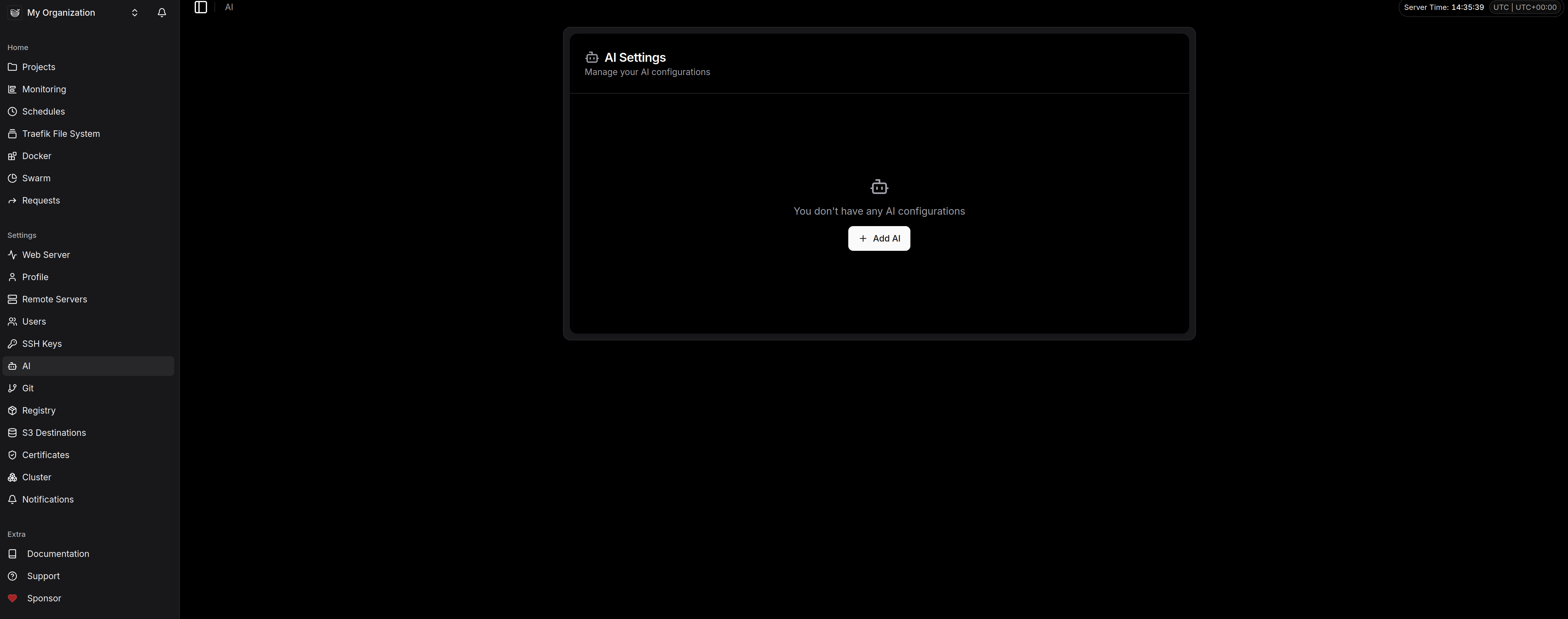Click the Monitoring sidebar icon
The image size is (1568, 619).
point(12,90)
